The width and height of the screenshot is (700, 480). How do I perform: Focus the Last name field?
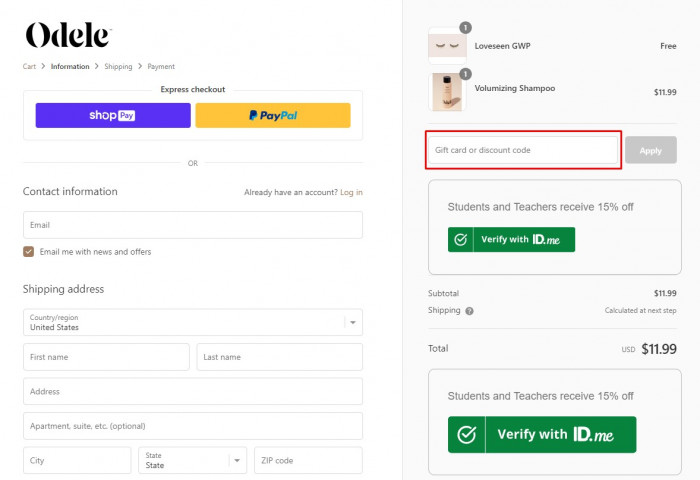279,357
